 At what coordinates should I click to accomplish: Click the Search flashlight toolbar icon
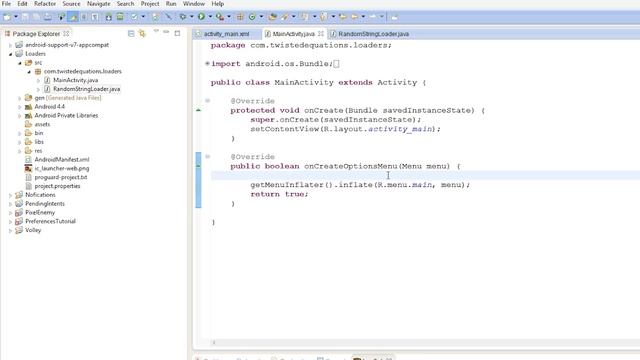(x=285, y=17)
